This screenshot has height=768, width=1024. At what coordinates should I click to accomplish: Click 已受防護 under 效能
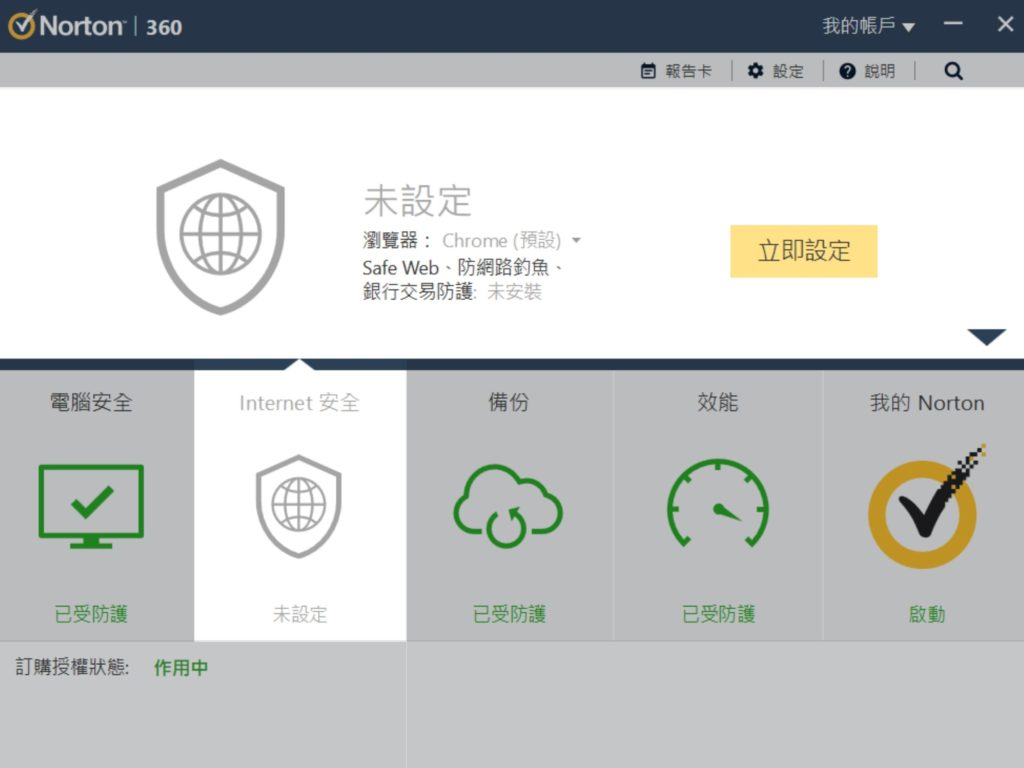[718, 614]
